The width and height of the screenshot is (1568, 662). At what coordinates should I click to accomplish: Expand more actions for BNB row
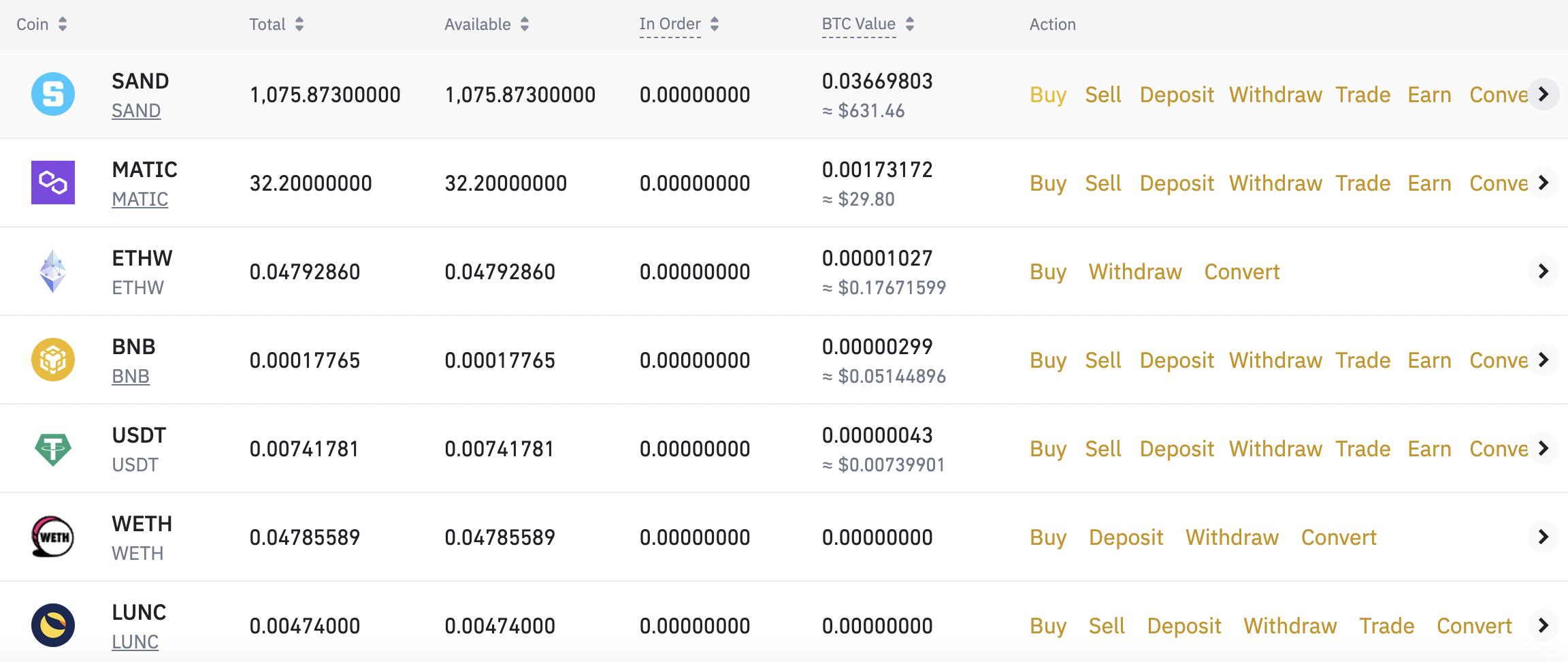(x=1543, y=360)
